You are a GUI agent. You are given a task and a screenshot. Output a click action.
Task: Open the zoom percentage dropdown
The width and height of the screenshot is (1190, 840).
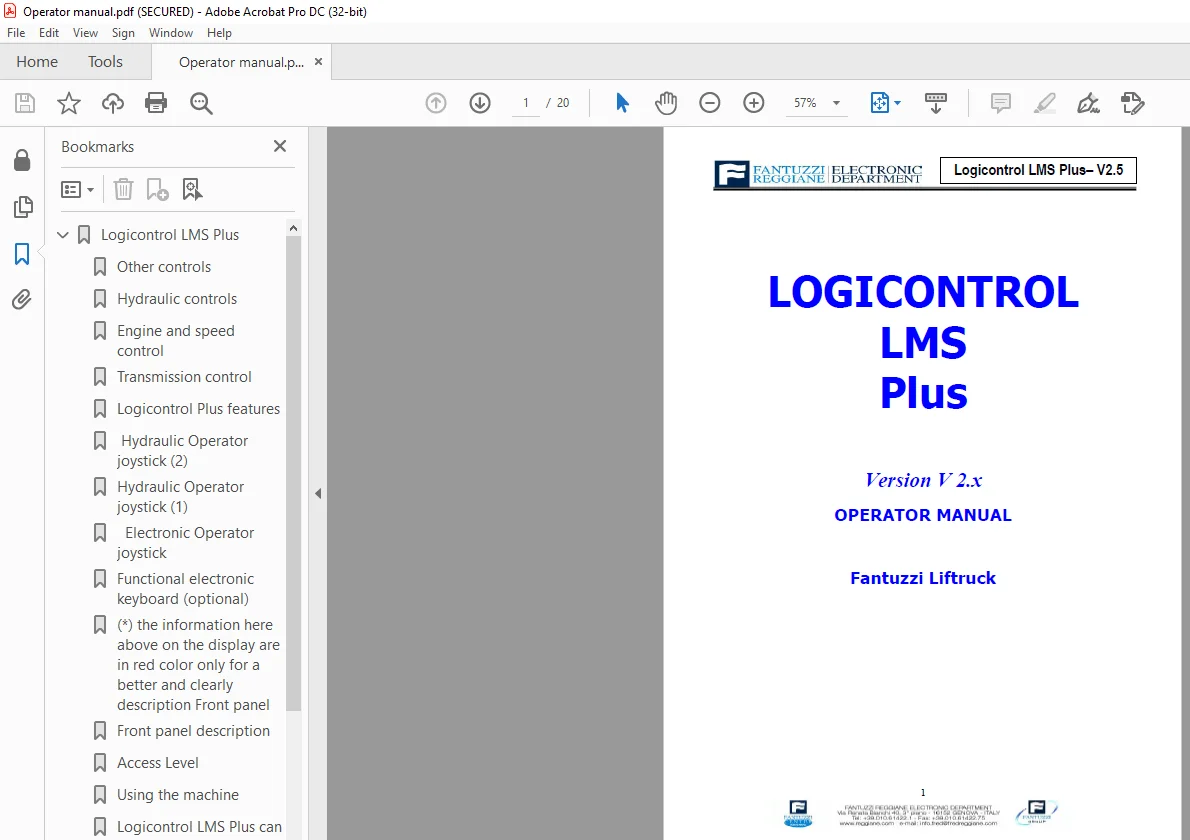tap(836, 102)
